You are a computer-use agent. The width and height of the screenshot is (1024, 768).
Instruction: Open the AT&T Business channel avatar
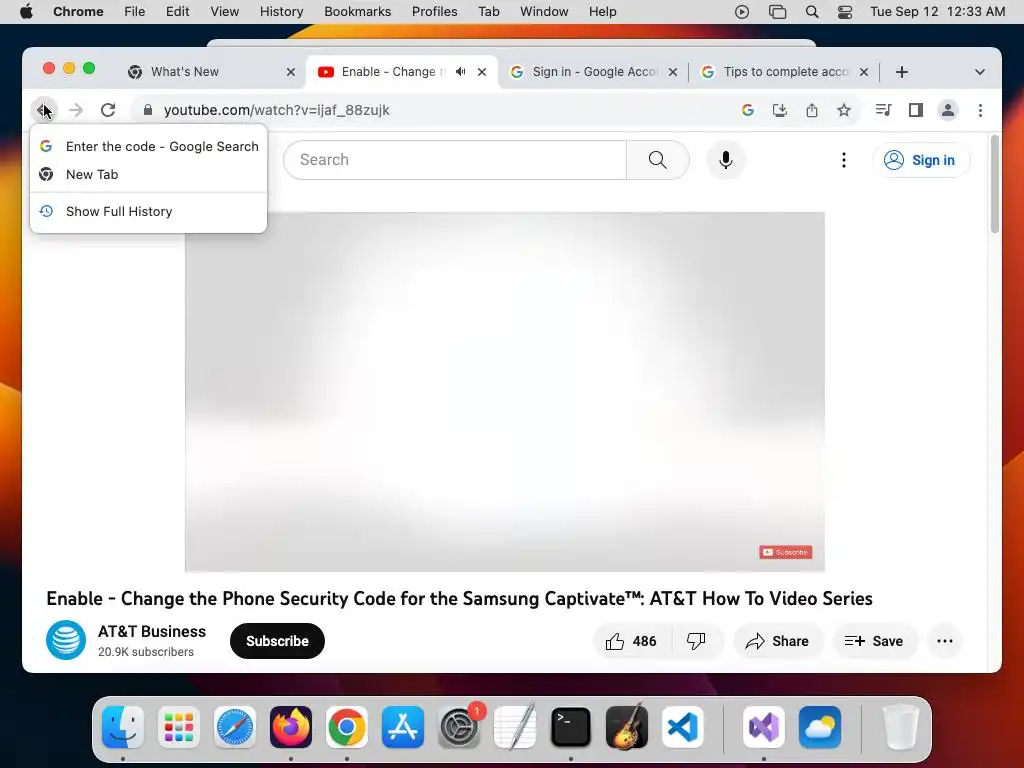pyautogui.click(x=66, y=640)
